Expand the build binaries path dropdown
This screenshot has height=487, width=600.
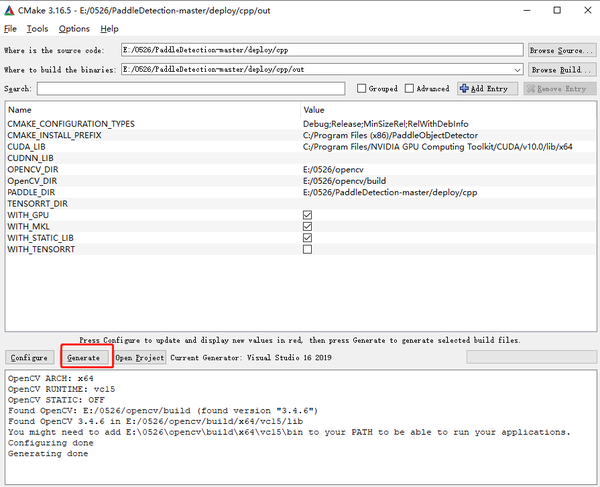[517, 70]
